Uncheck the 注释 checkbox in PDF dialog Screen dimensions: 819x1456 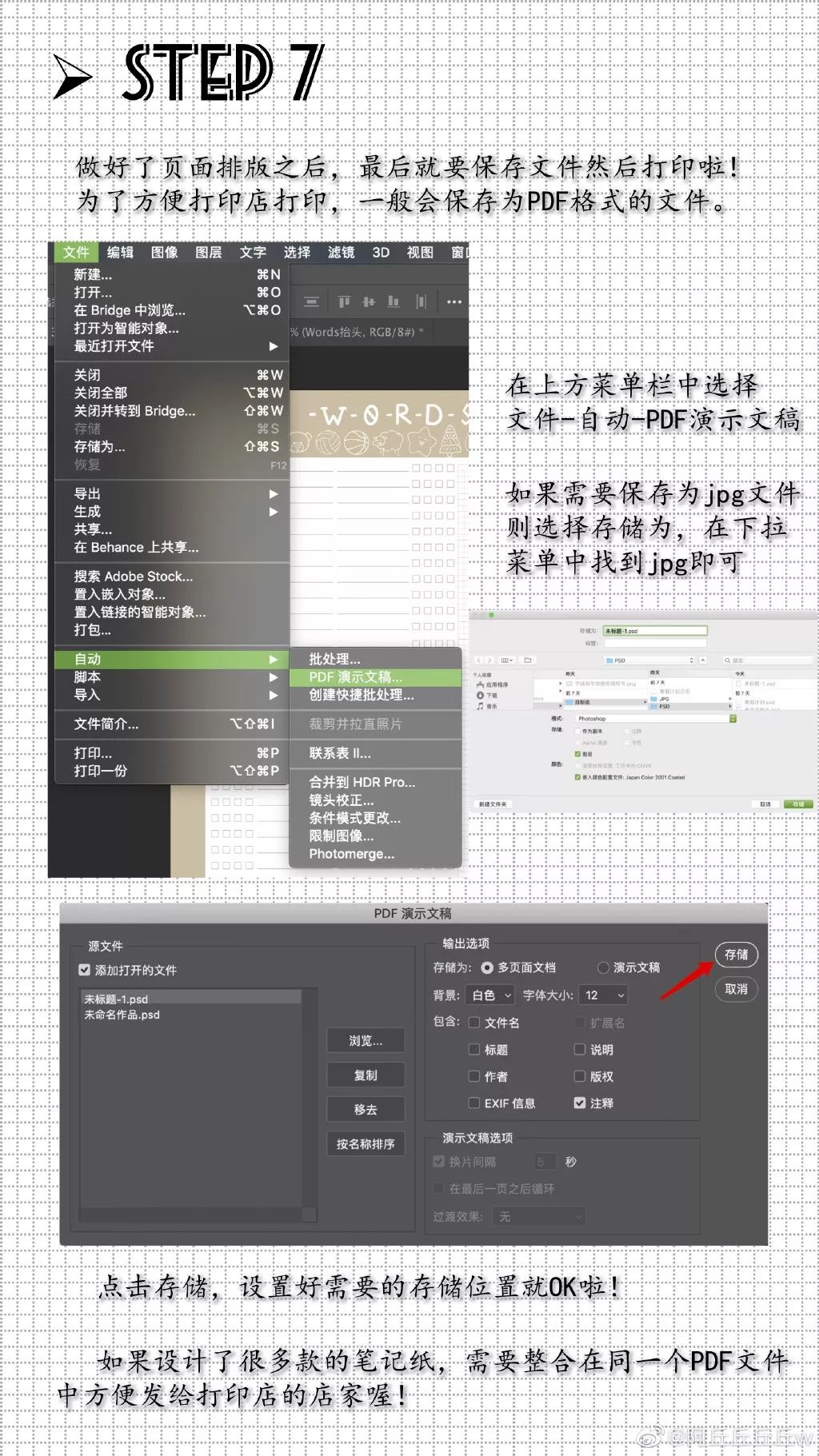coord(580,1103)
